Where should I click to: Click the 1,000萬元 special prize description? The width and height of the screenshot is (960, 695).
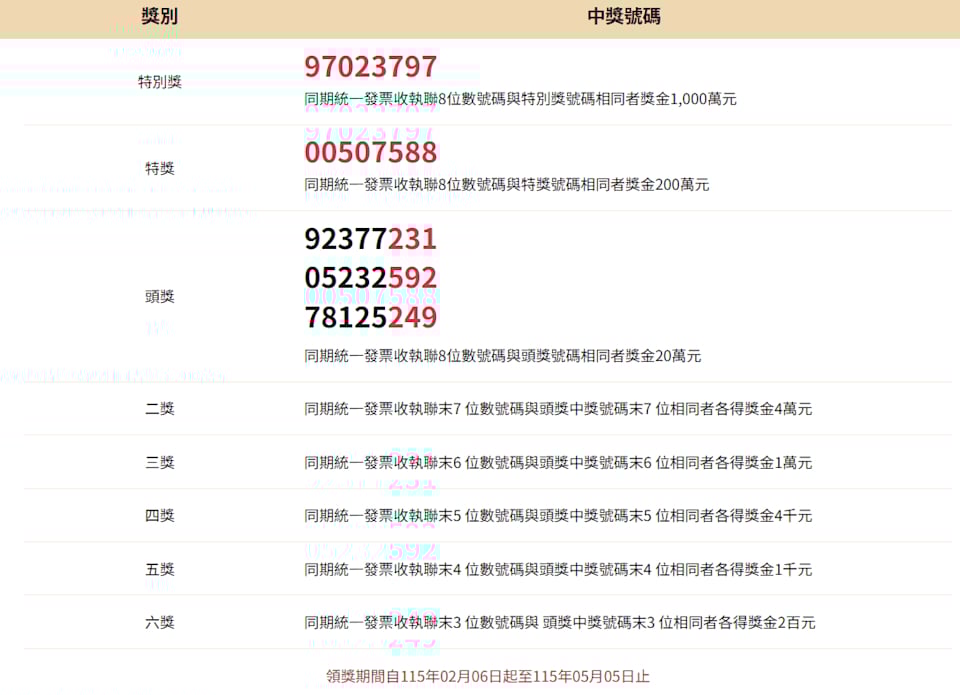[520, 99]
